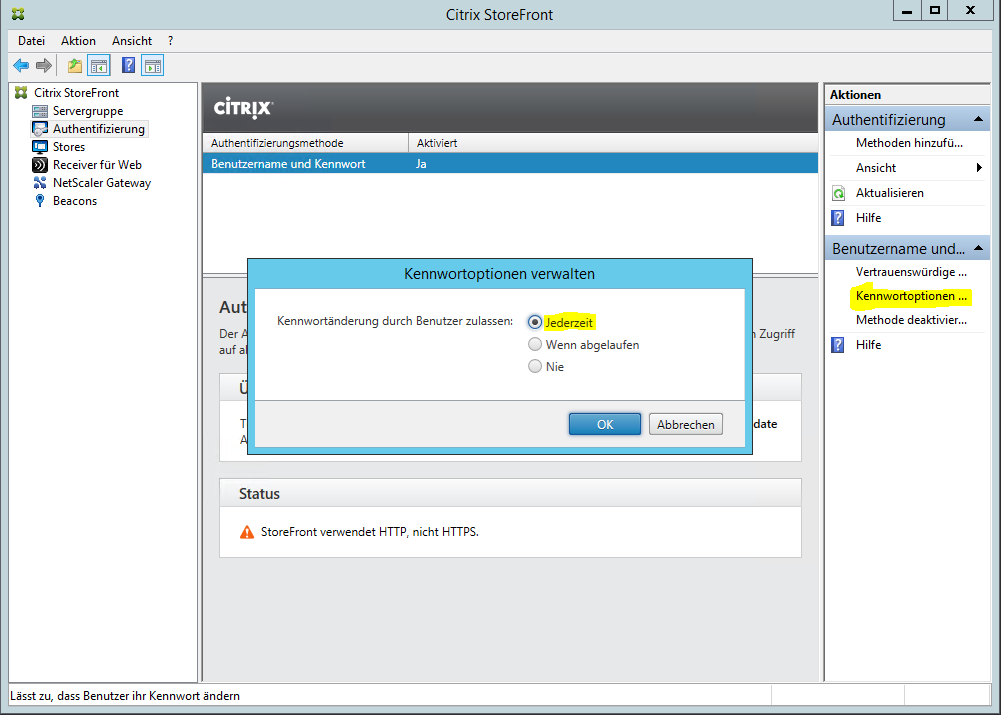Select Stores in the tree
Viewport: 1001px width, 715px height.
pyautogui.click(x=69, y=147)
